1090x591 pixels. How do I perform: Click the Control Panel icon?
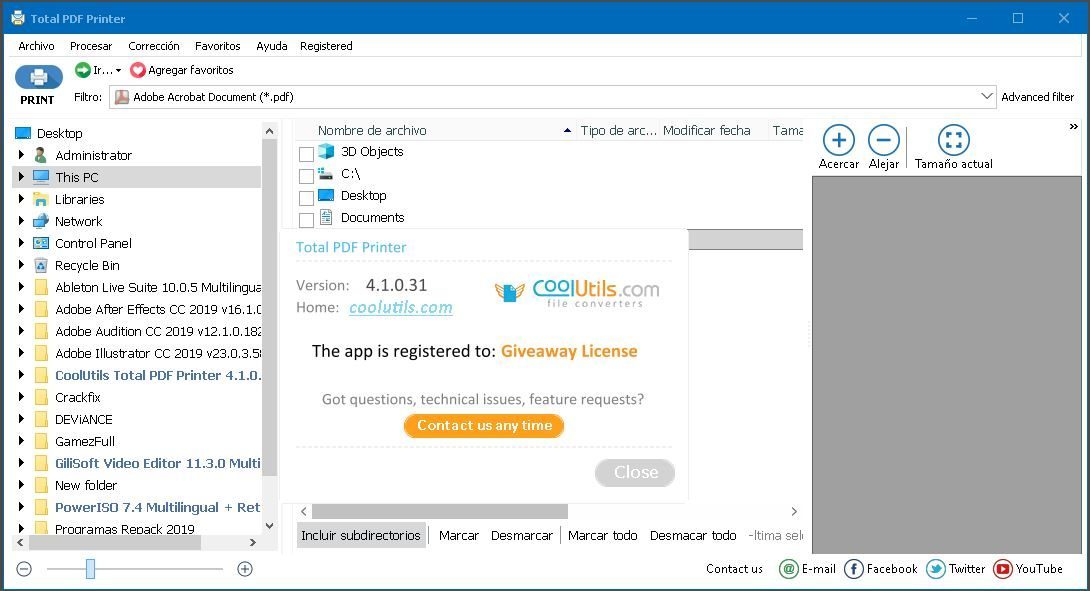click(x=41, y=243)
